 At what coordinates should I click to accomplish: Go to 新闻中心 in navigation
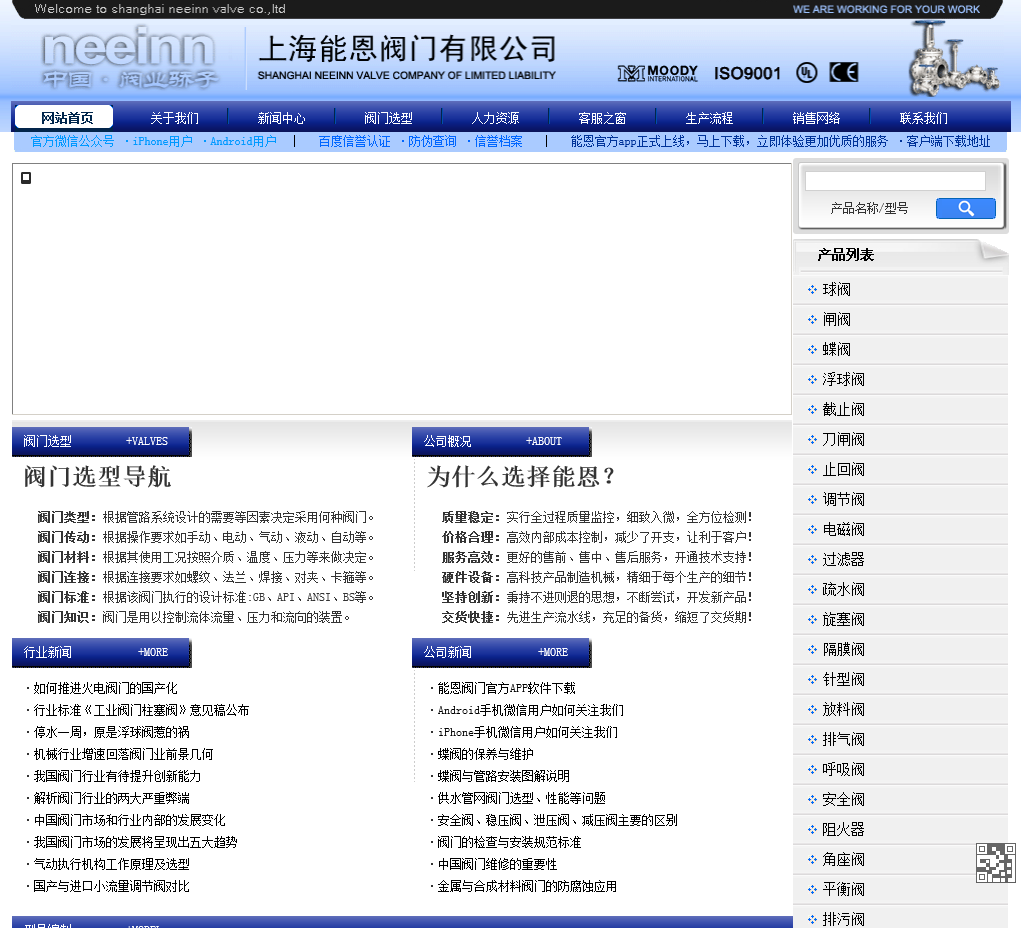(x=281, y=118)
